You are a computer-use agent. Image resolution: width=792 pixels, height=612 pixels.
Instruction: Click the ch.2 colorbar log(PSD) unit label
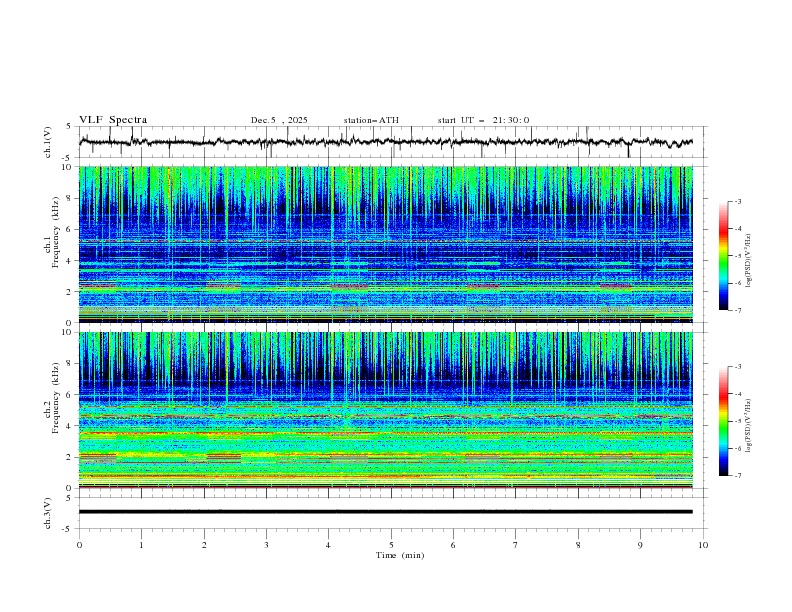[749, 426]
